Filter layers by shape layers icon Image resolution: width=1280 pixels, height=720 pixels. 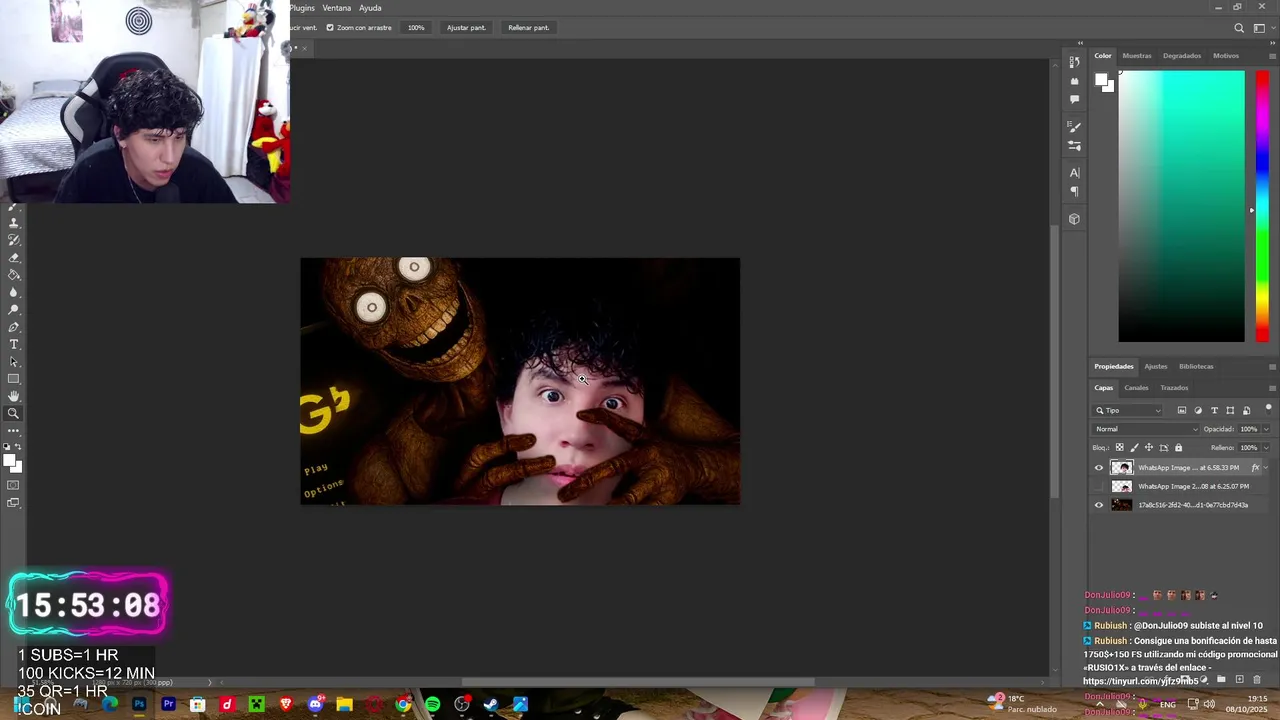1230,410
